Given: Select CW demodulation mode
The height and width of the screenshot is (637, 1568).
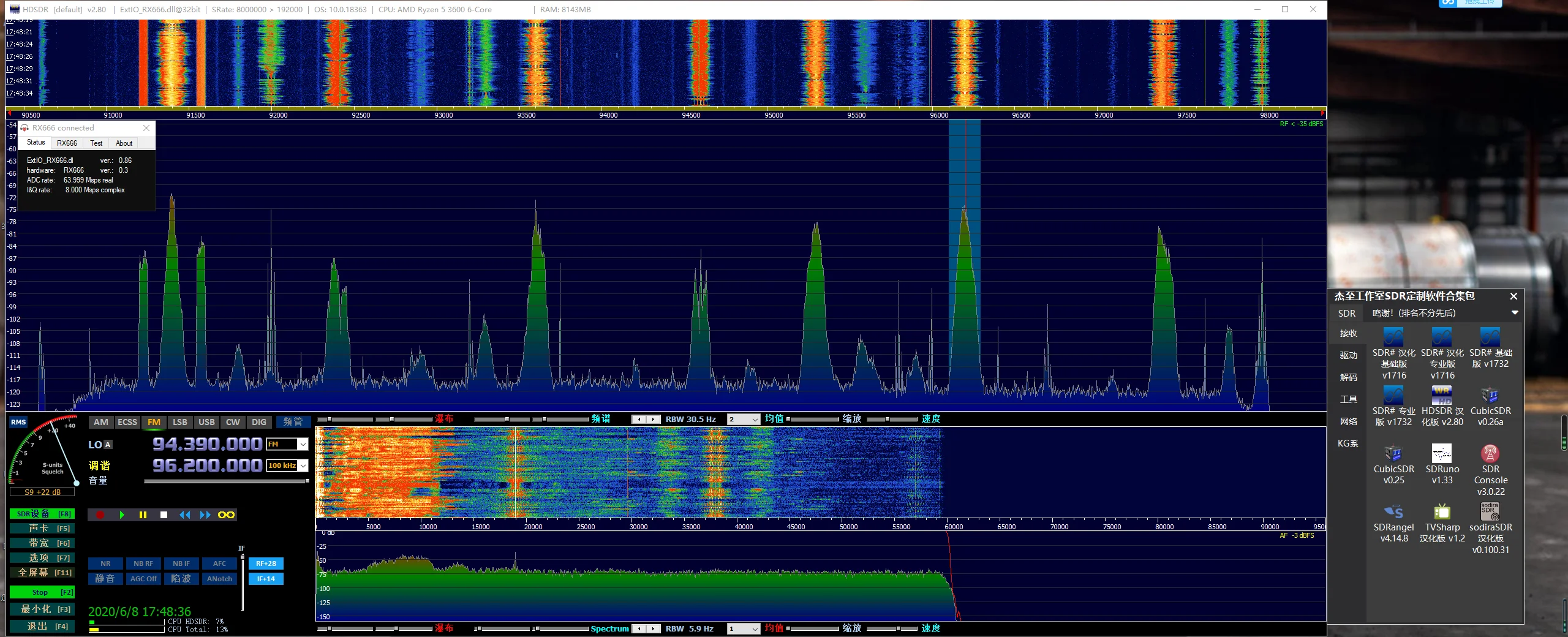Looking at the screenshot, I should click(x=233, y=422).
